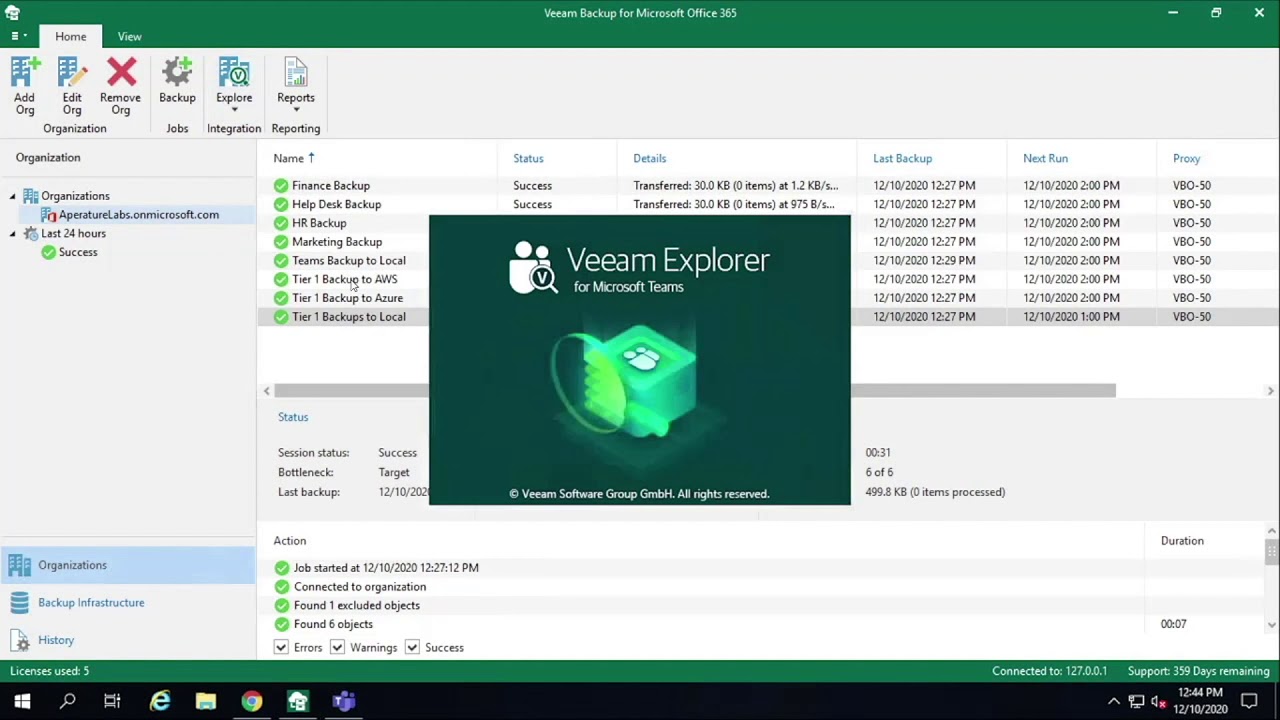Sort by the Status column header
The image size is (1280, 720).
(x=528, y=158)
